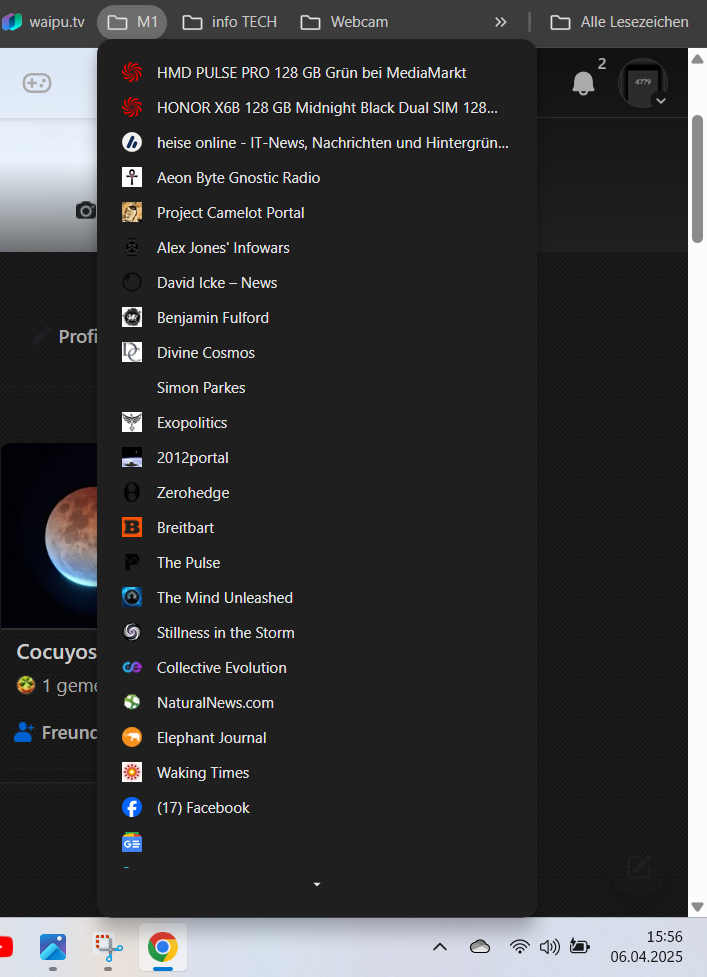Click the OneDrive cloud tray icon
707x977 pixels.
pyautogui.click(x=480, y=947)
